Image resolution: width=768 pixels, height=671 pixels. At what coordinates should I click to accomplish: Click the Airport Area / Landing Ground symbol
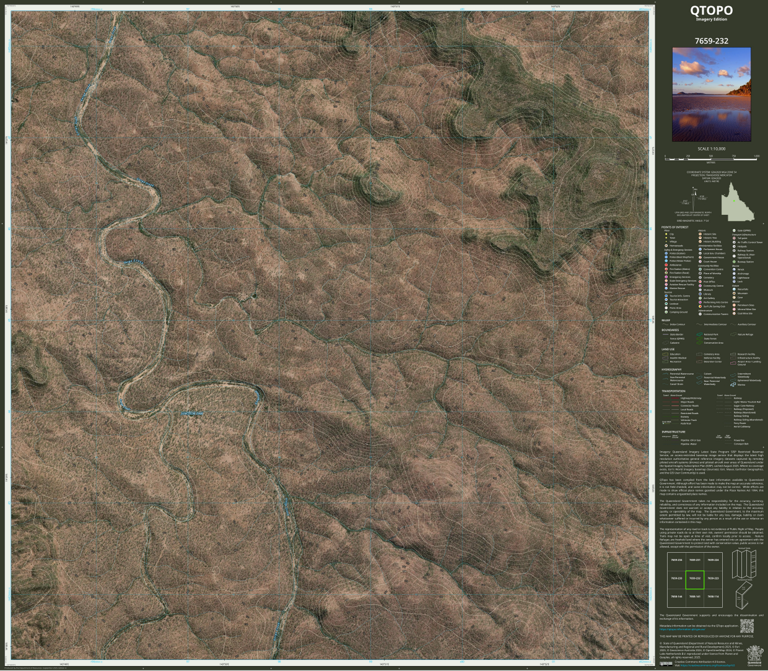click(733, 363)
